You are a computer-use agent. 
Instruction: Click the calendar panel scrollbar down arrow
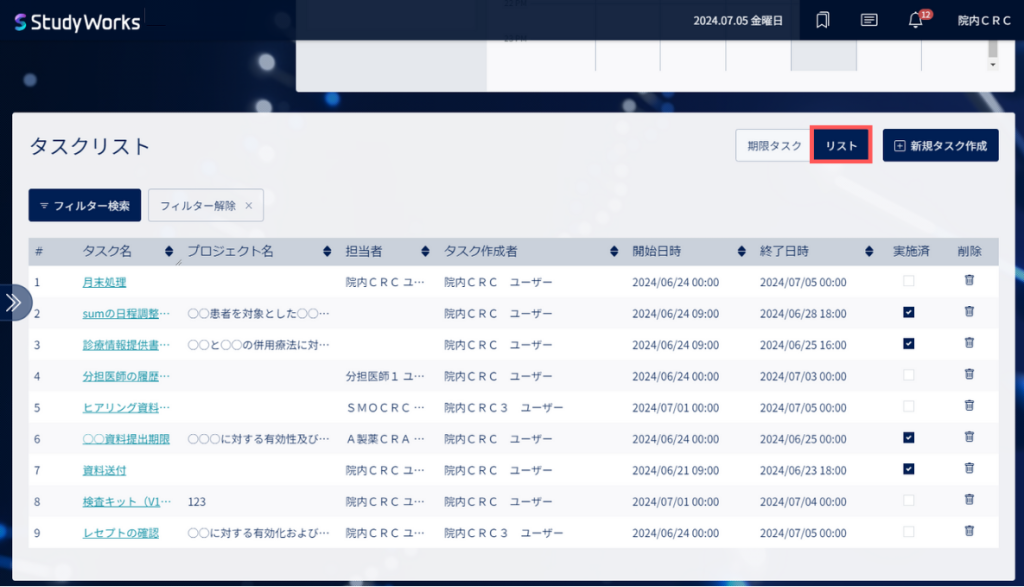coord(993,65)
